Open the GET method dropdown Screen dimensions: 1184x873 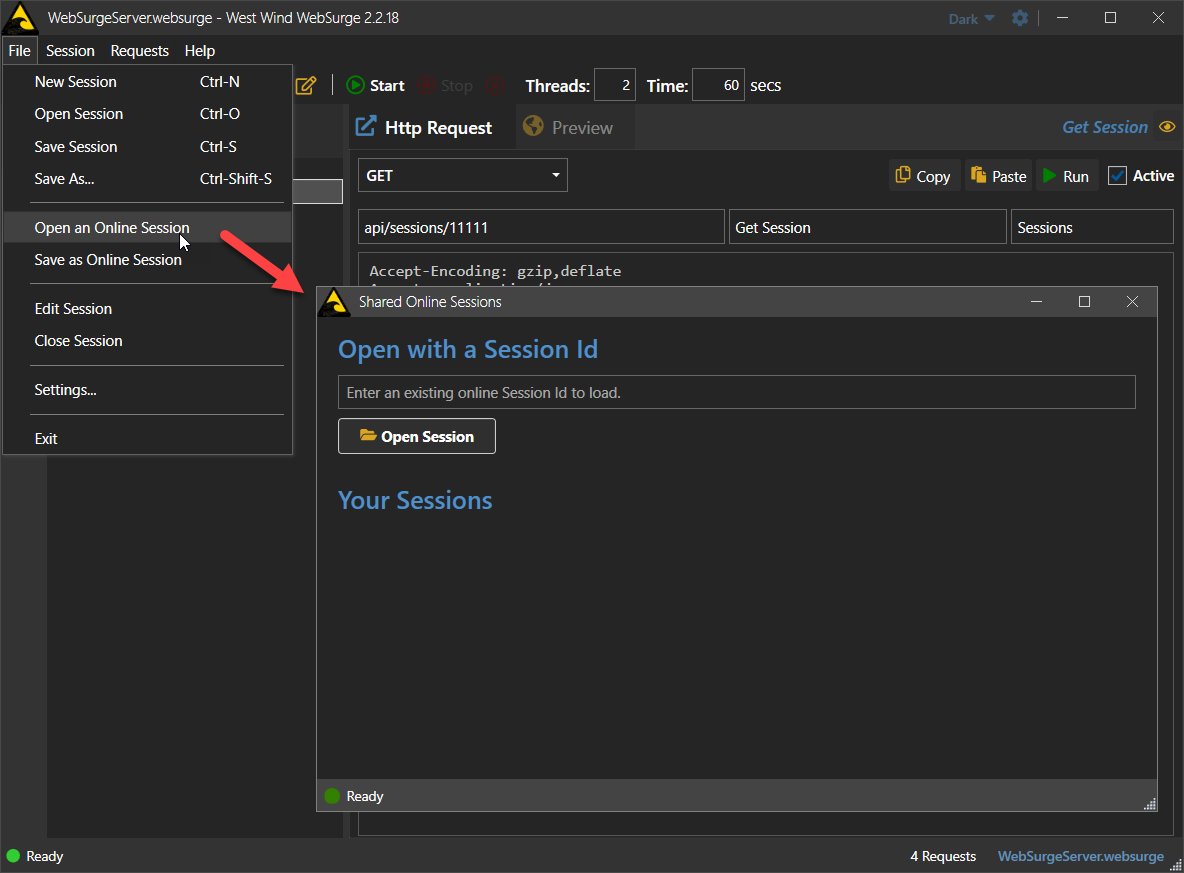coord(462,175)
